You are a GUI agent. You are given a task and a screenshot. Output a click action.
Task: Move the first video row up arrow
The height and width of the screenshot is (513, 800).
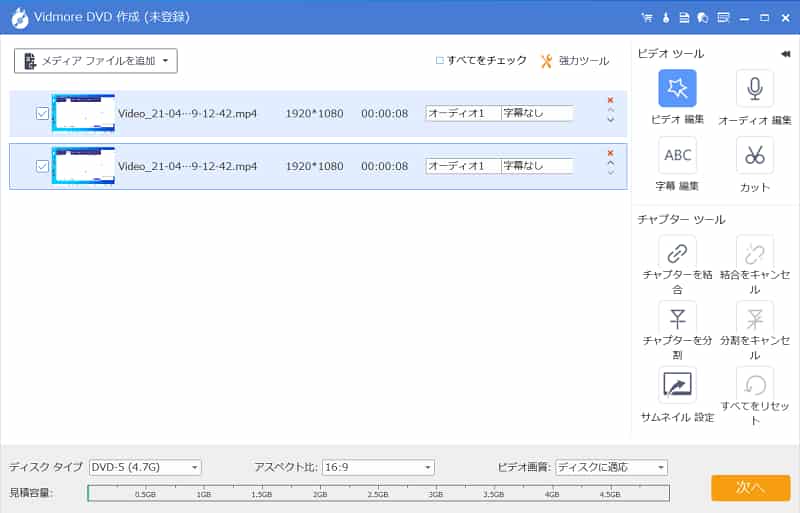[x=610, y=110]
